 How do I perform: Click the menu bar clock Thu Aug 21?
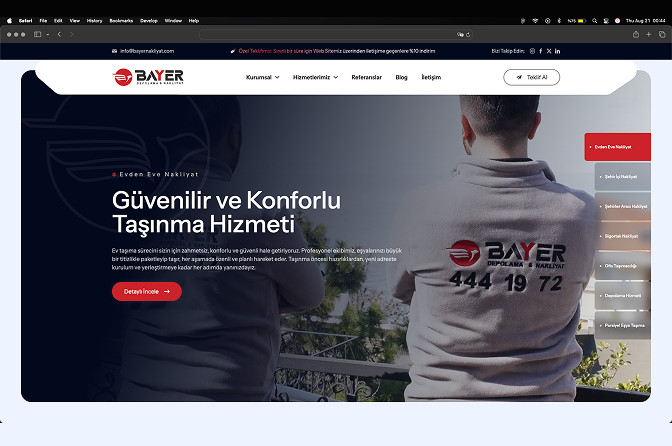(645, 21)
